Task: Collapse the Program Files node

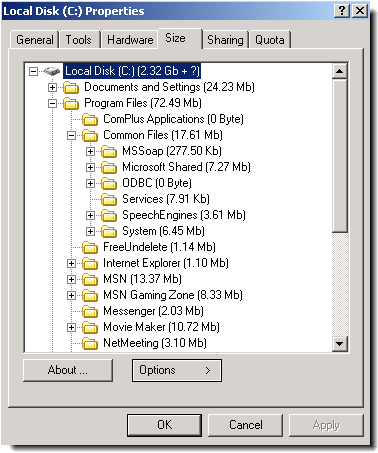Action: [x=52, y=103]
